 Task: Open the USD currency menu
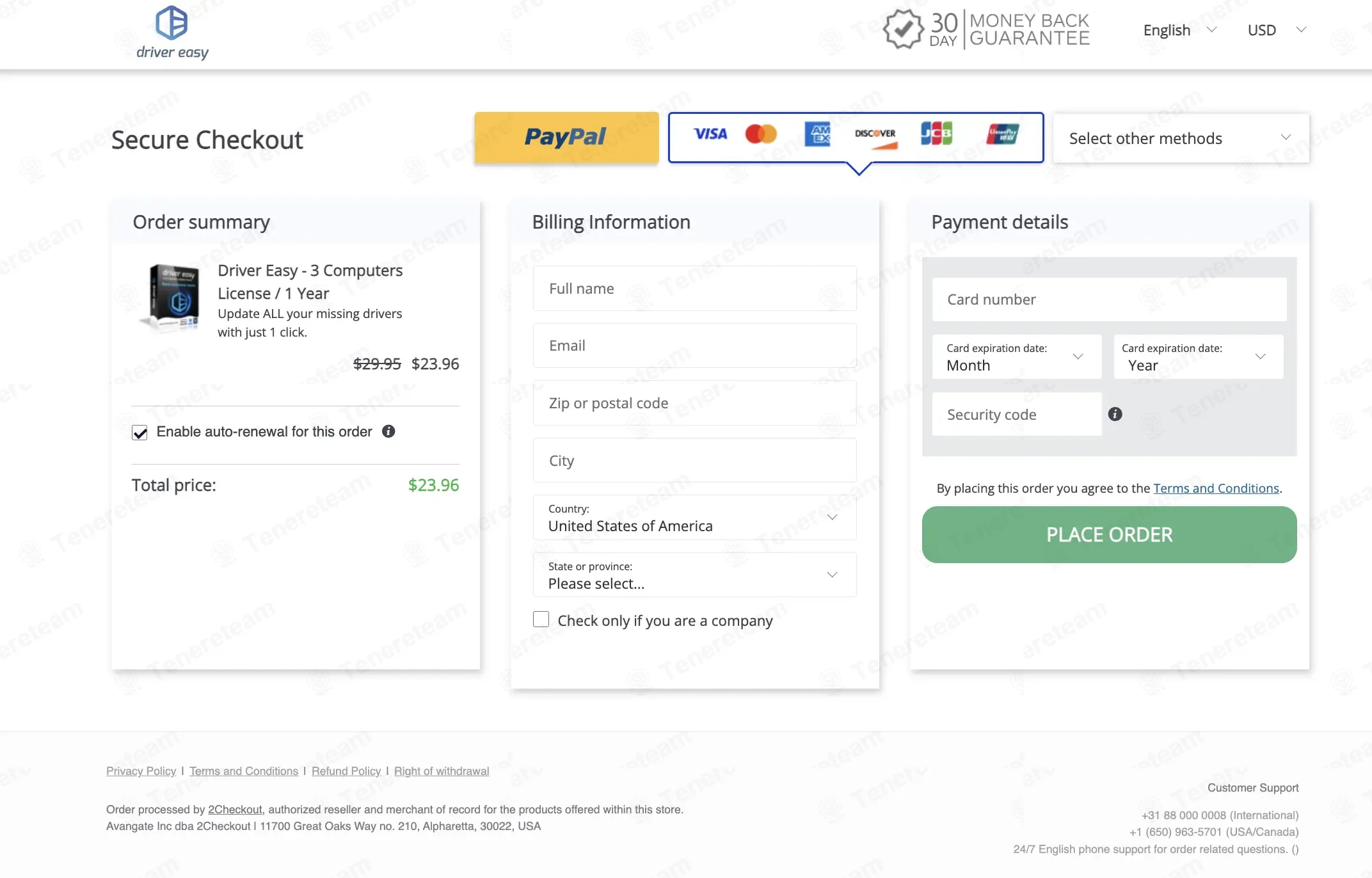(1276, 30)
